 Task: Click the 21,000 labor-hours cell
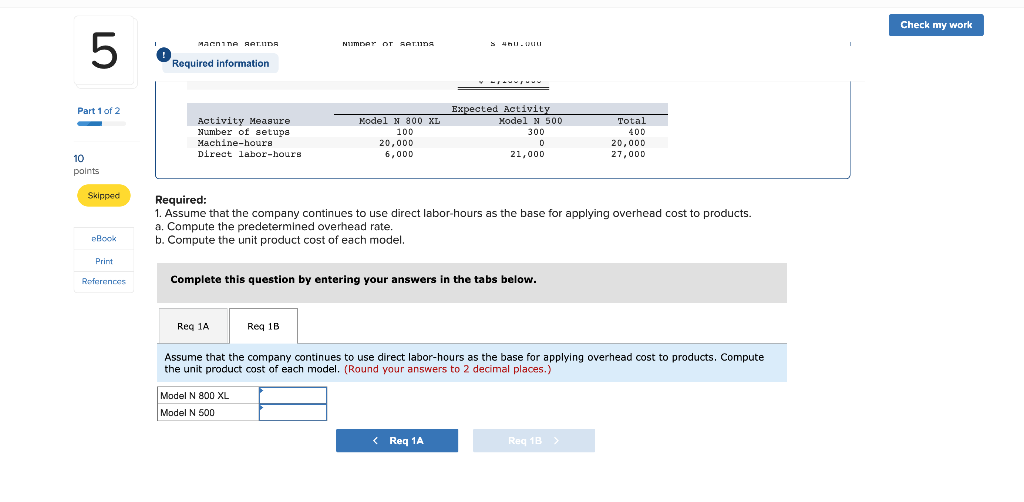pos(527,154)
